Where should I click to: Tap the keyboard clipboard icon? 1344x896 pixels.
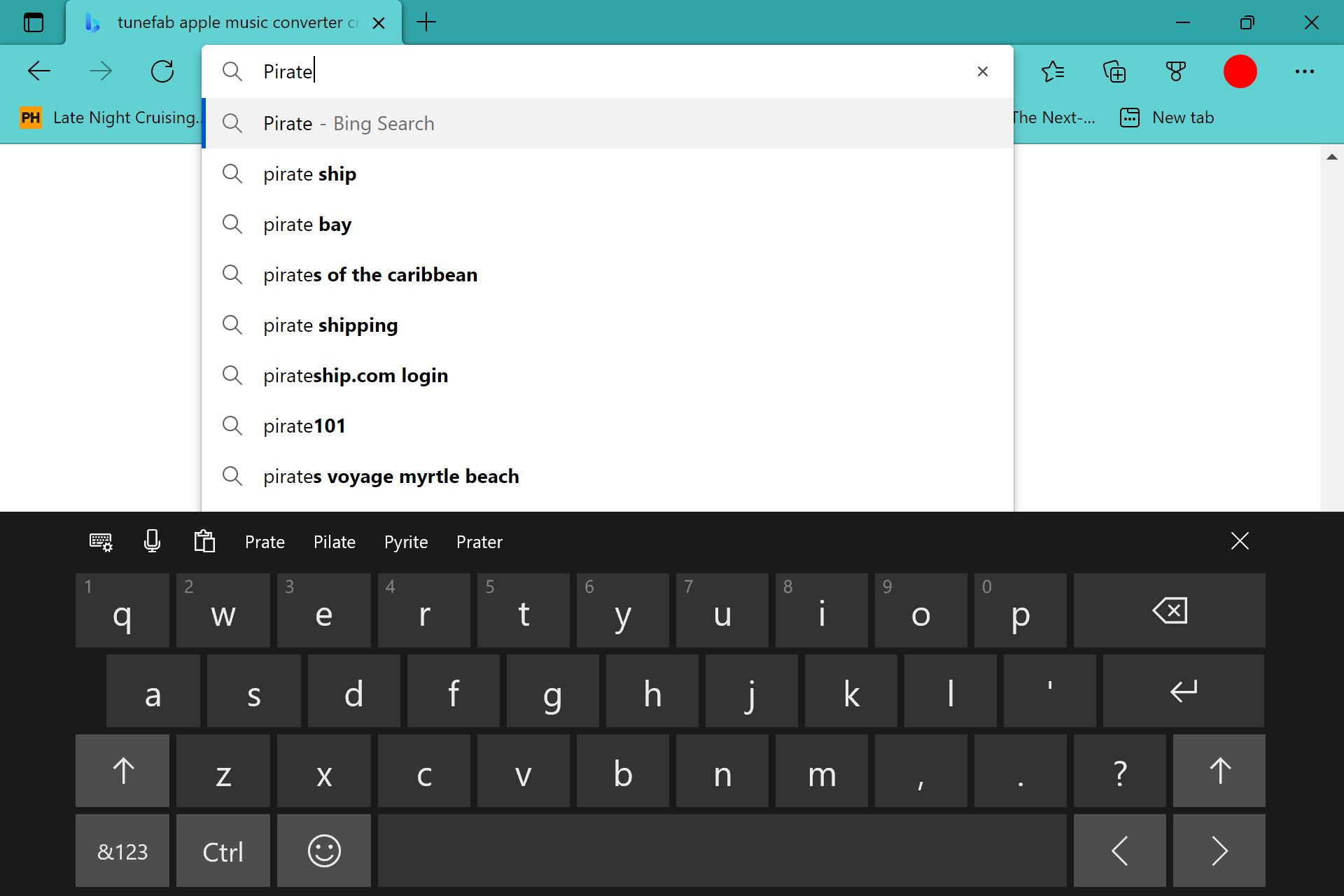pyautogui.click(x=204, y=541)
